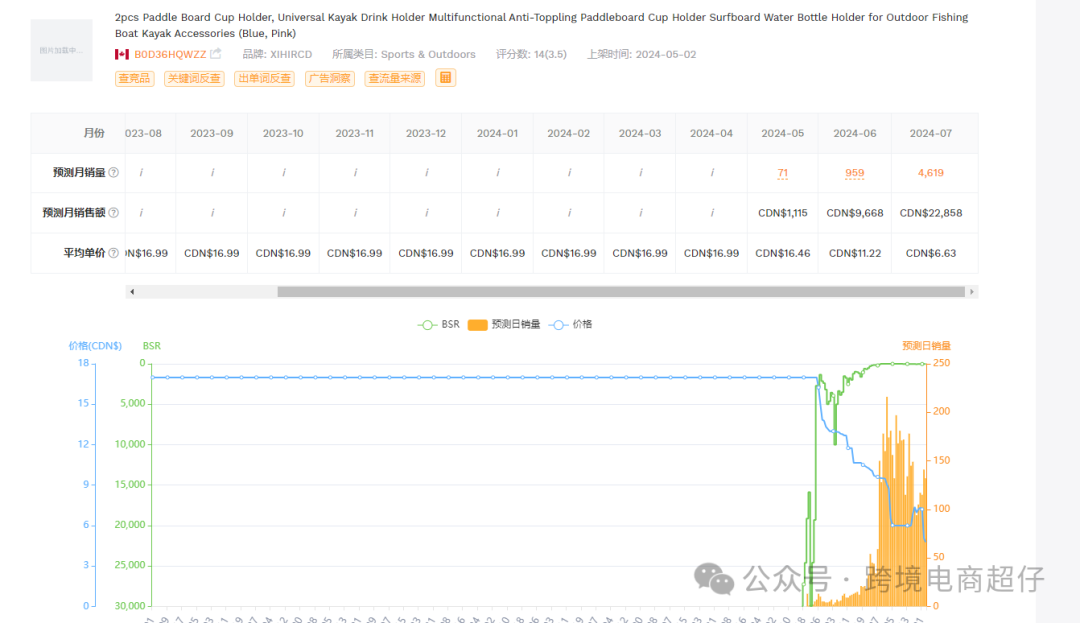Viewport: 1080px width, 623px height.
Task: Click the scrollbar right arrow
Action: click(x=972, y=292)
